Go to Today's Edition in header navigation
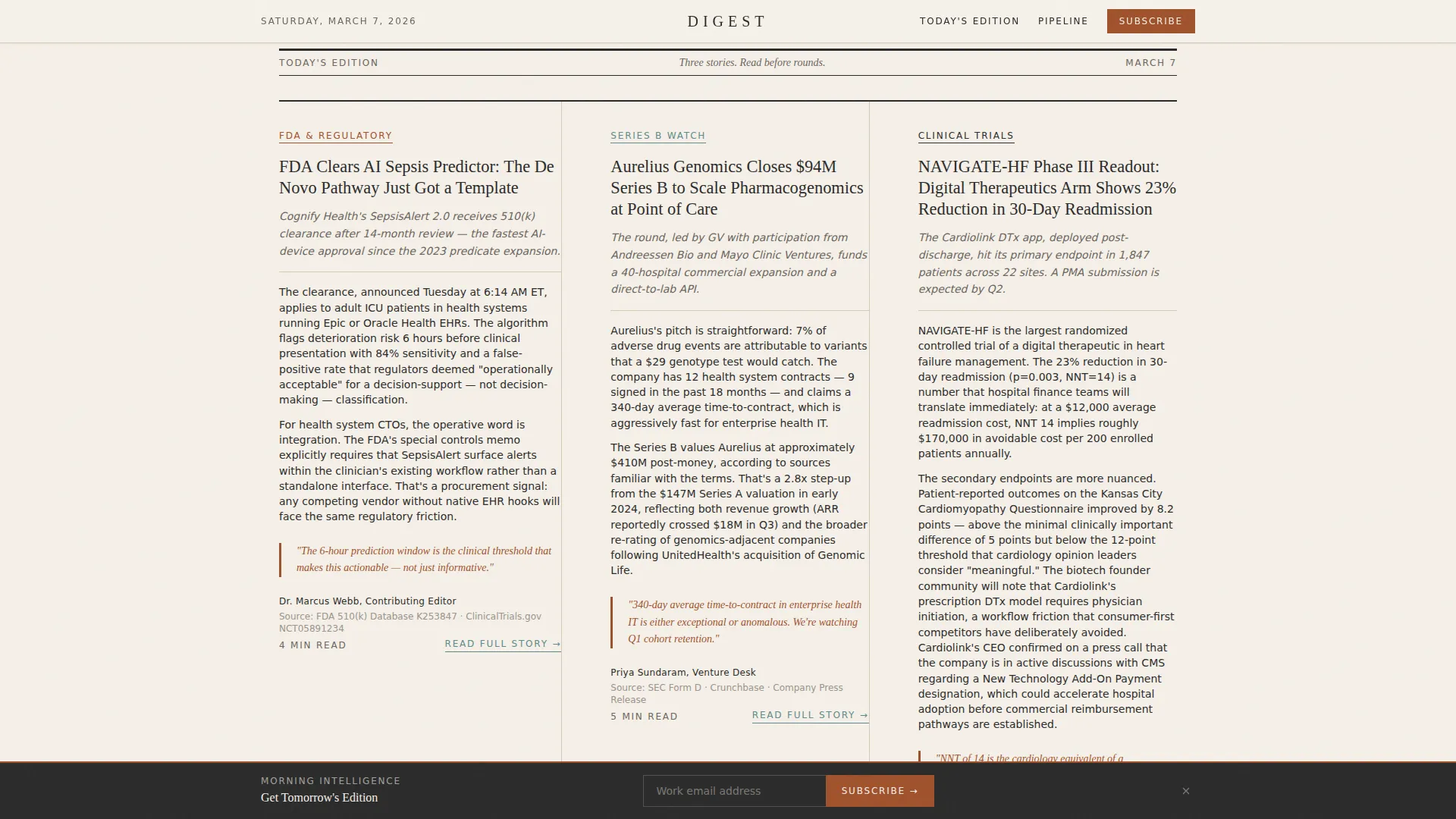 [x=969, y=21]
